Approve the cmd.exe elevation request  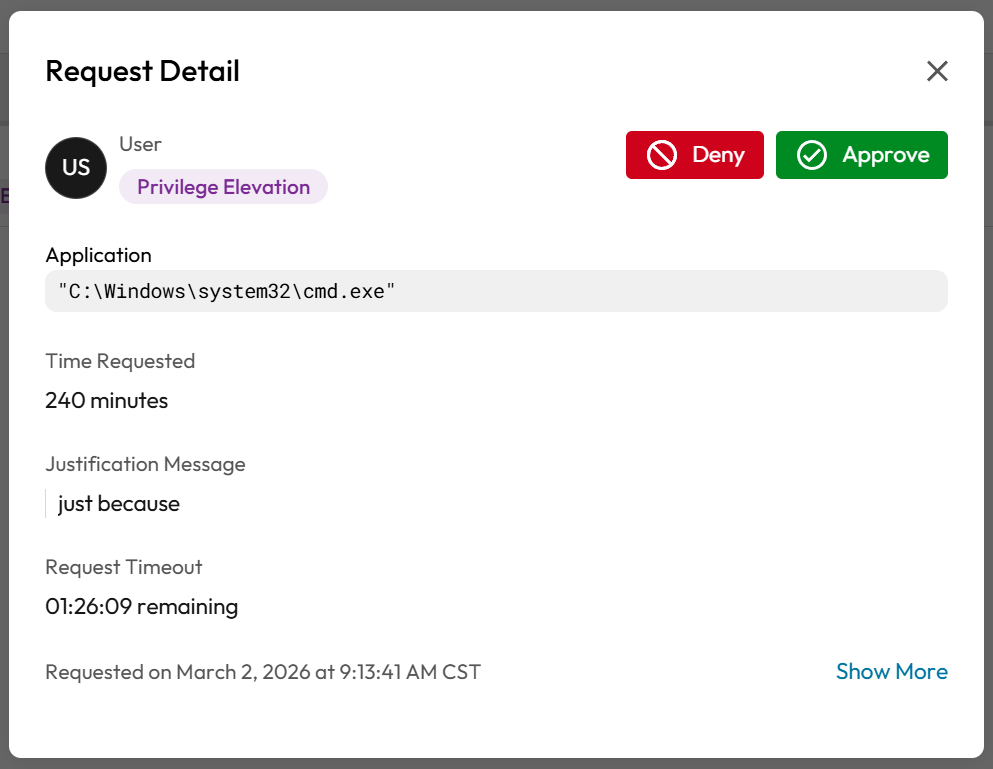pos(862,155)
